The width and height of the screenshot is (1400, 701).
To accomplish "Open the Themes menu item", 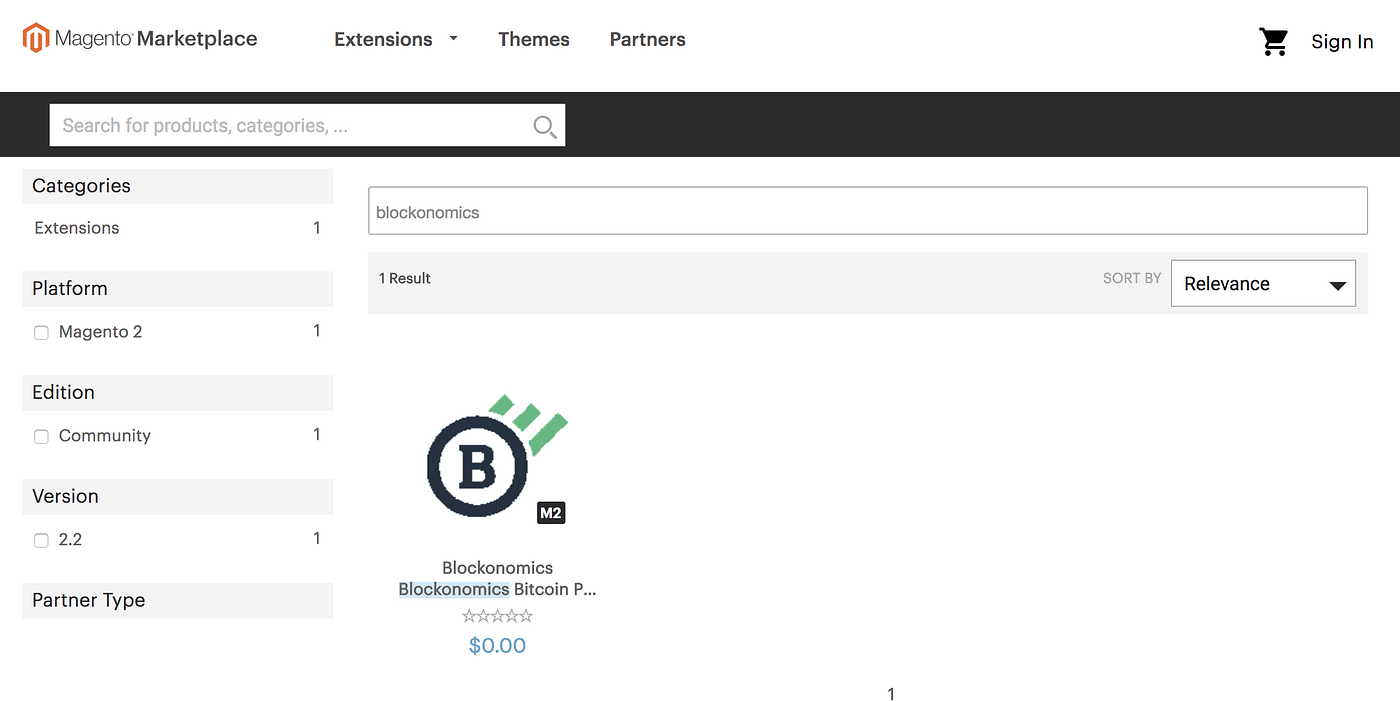I will (534, 39).
